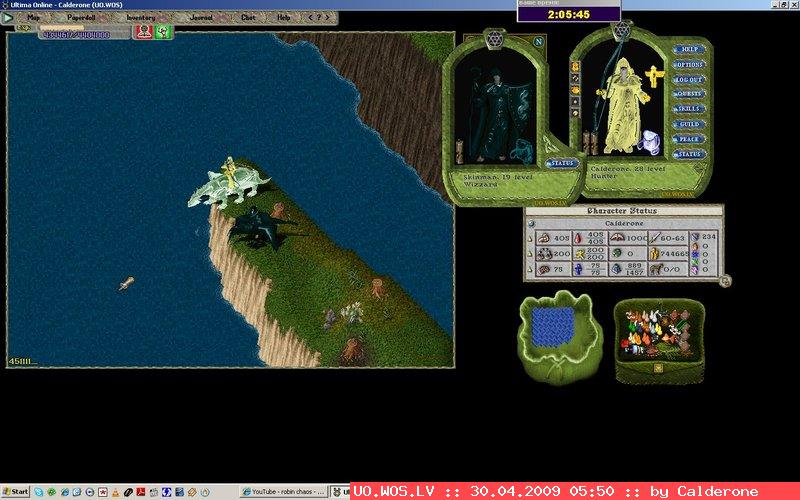This screenshot has width=800, height=500.
Task: Click the green play arrow in menu bar
Action: pos(8,17)
